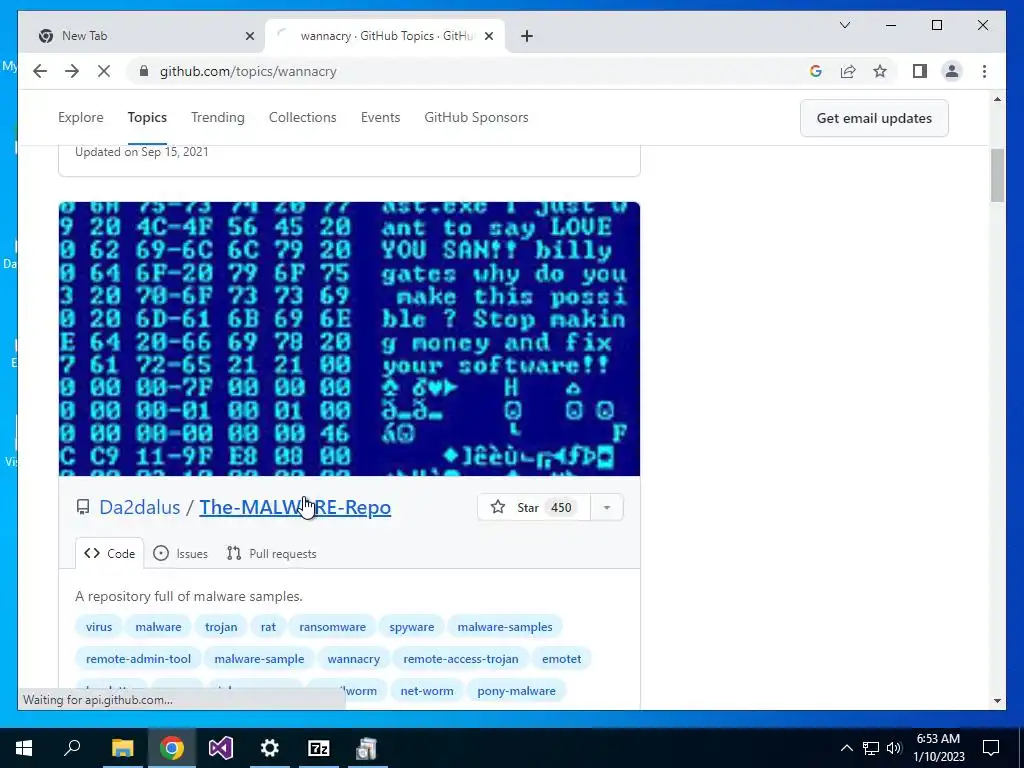Switch to the New Tab tab
Viewport: 1024px width, 768px height.
[x=142, y=36]
